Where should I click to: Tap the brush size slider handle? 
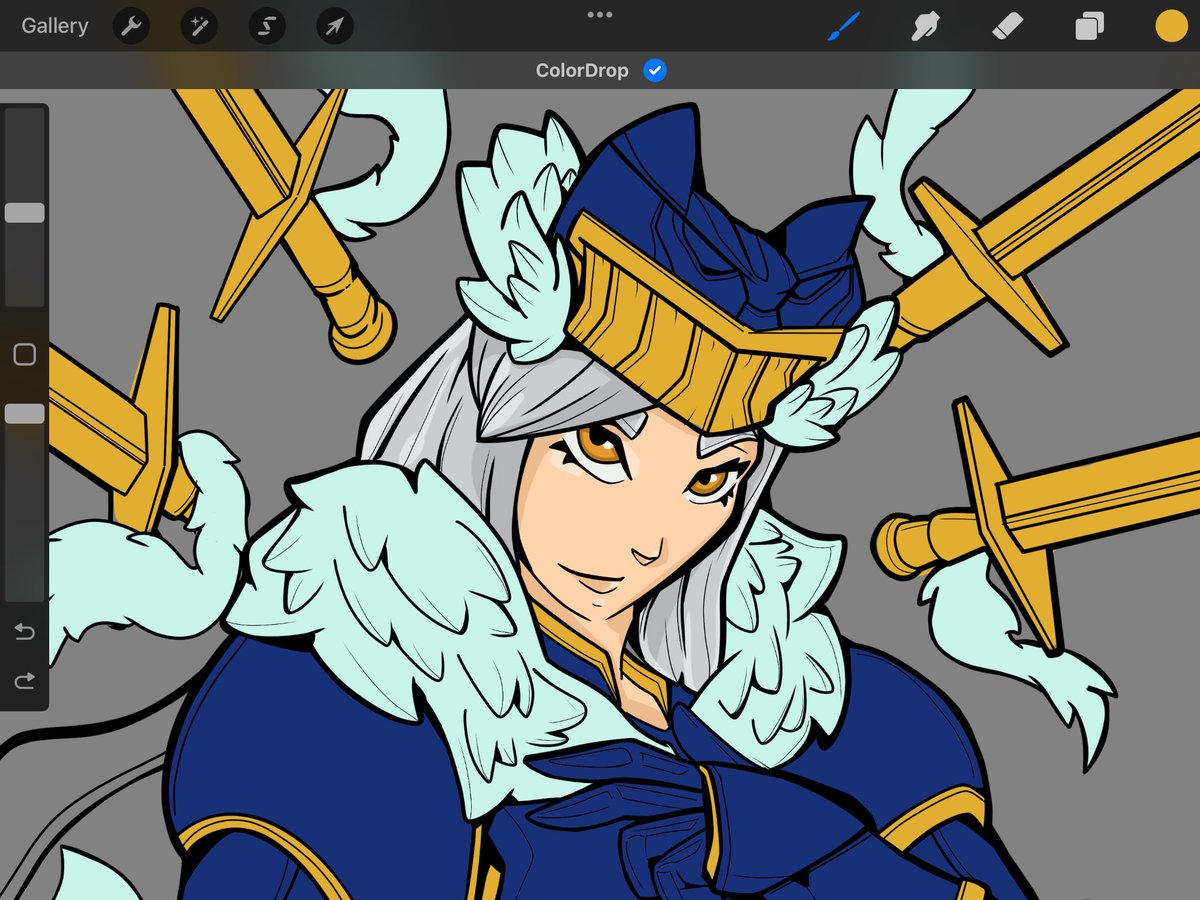click(24, 212)
